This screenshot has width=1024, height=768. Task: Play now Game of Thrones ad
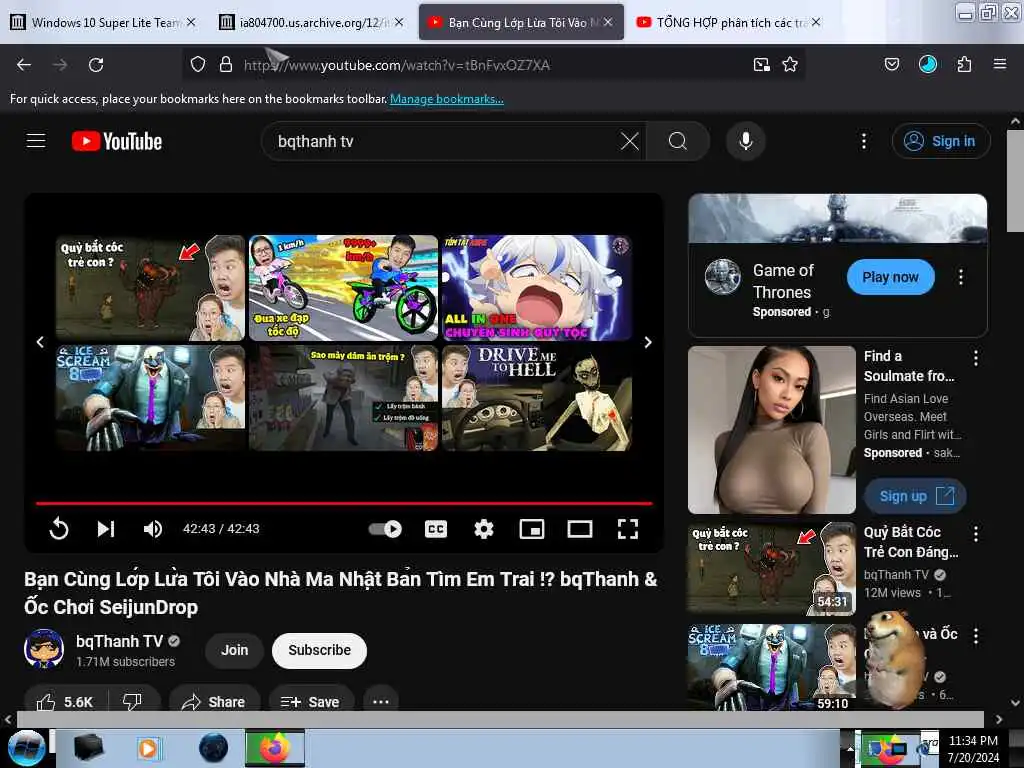[890, 277]
